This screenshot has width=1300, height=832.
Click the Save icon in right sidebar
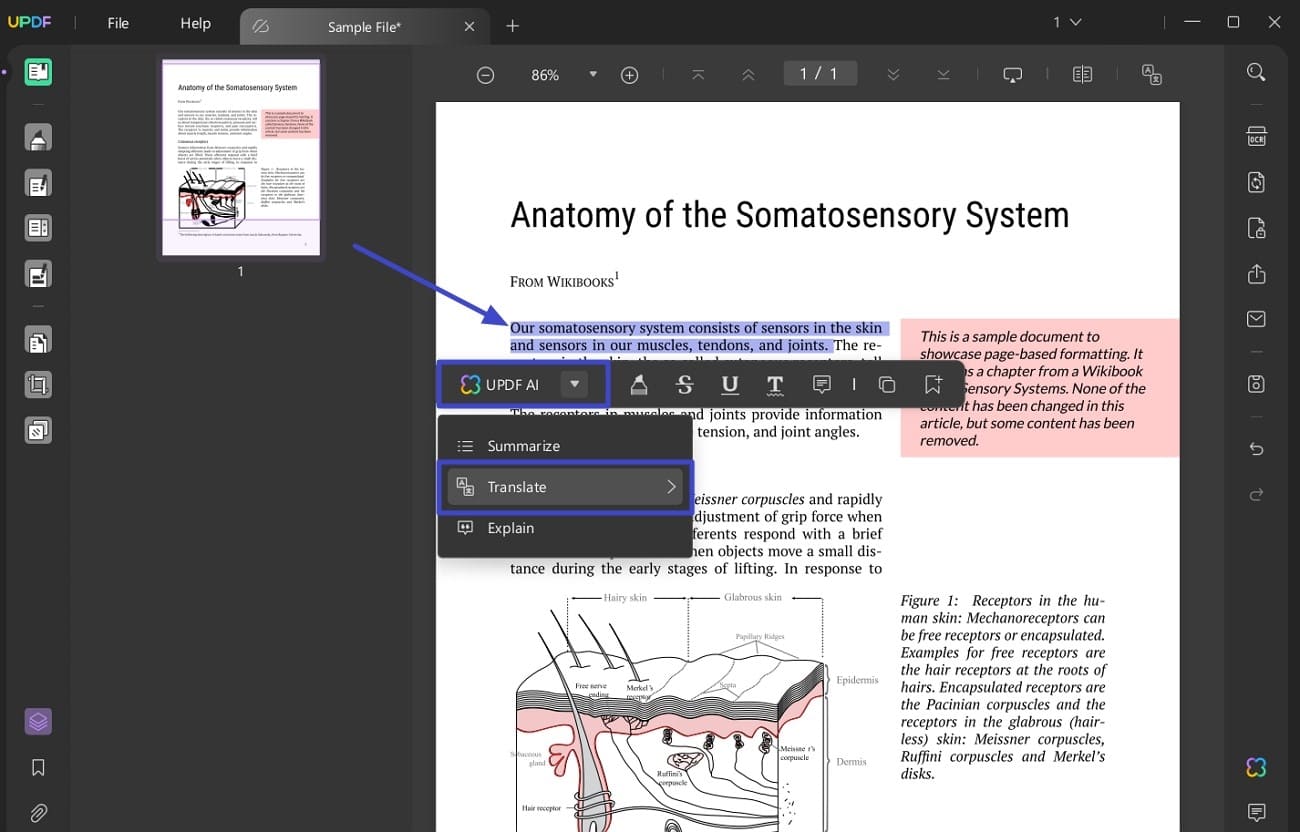1257,383
